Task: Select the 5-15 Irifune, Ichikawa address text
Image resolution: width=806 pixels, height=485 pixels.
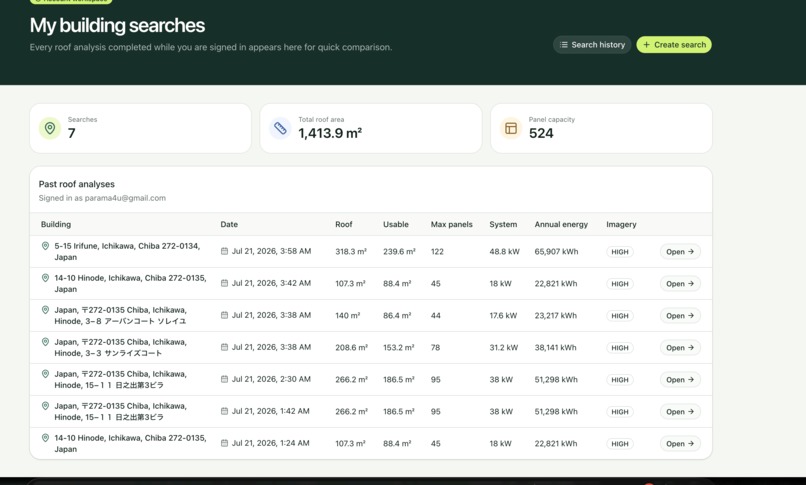Action: coord(127,251)
